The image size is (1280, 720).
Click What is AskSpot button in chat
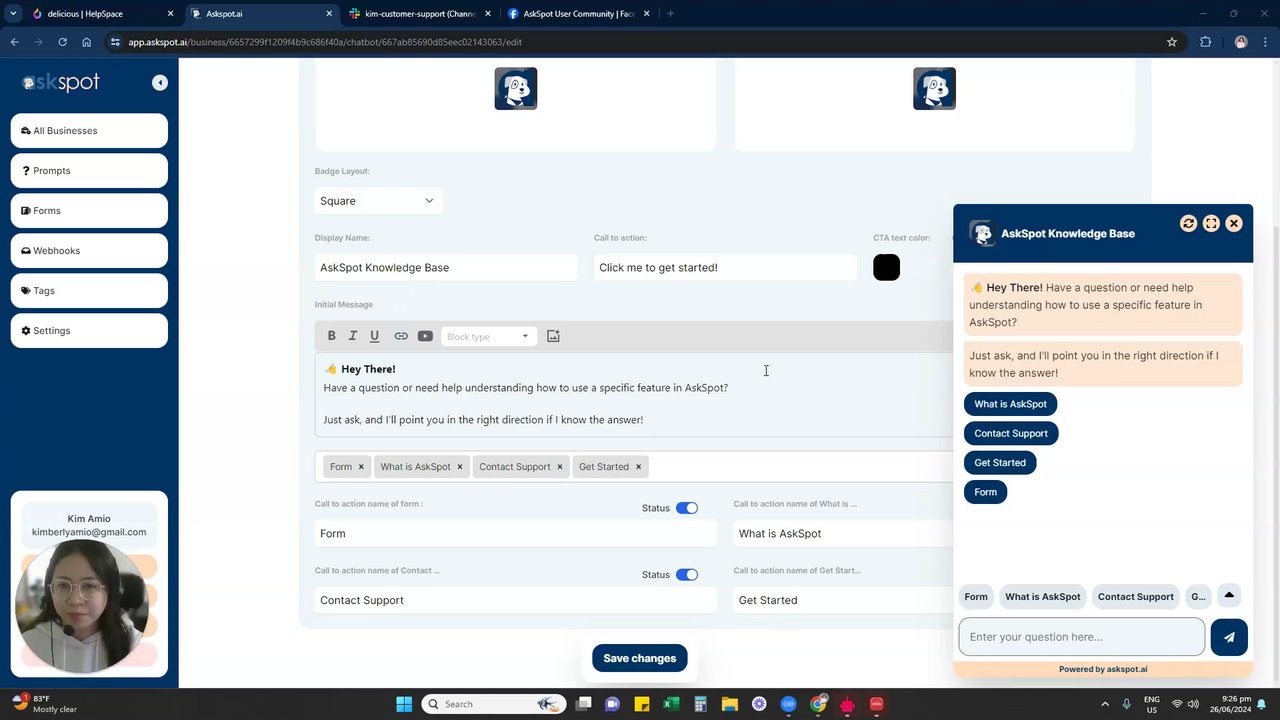tap(1010, 404)
